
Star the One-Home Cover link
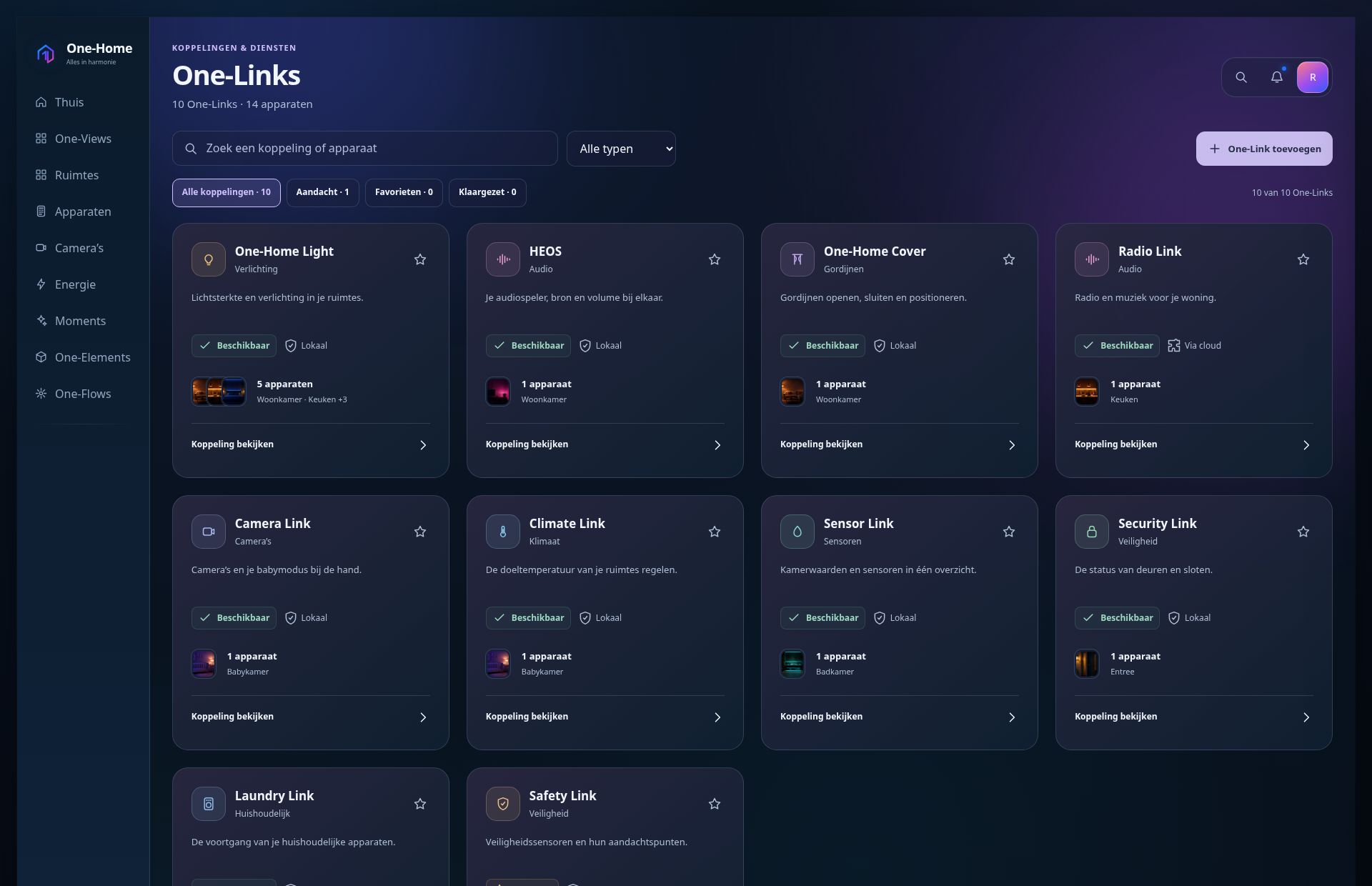click(x=1009, y=259)
